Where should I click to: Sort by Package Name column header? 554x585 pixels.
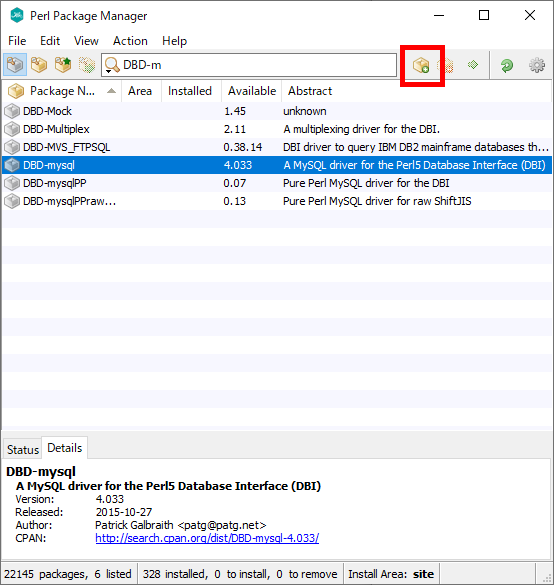point(62,91)
